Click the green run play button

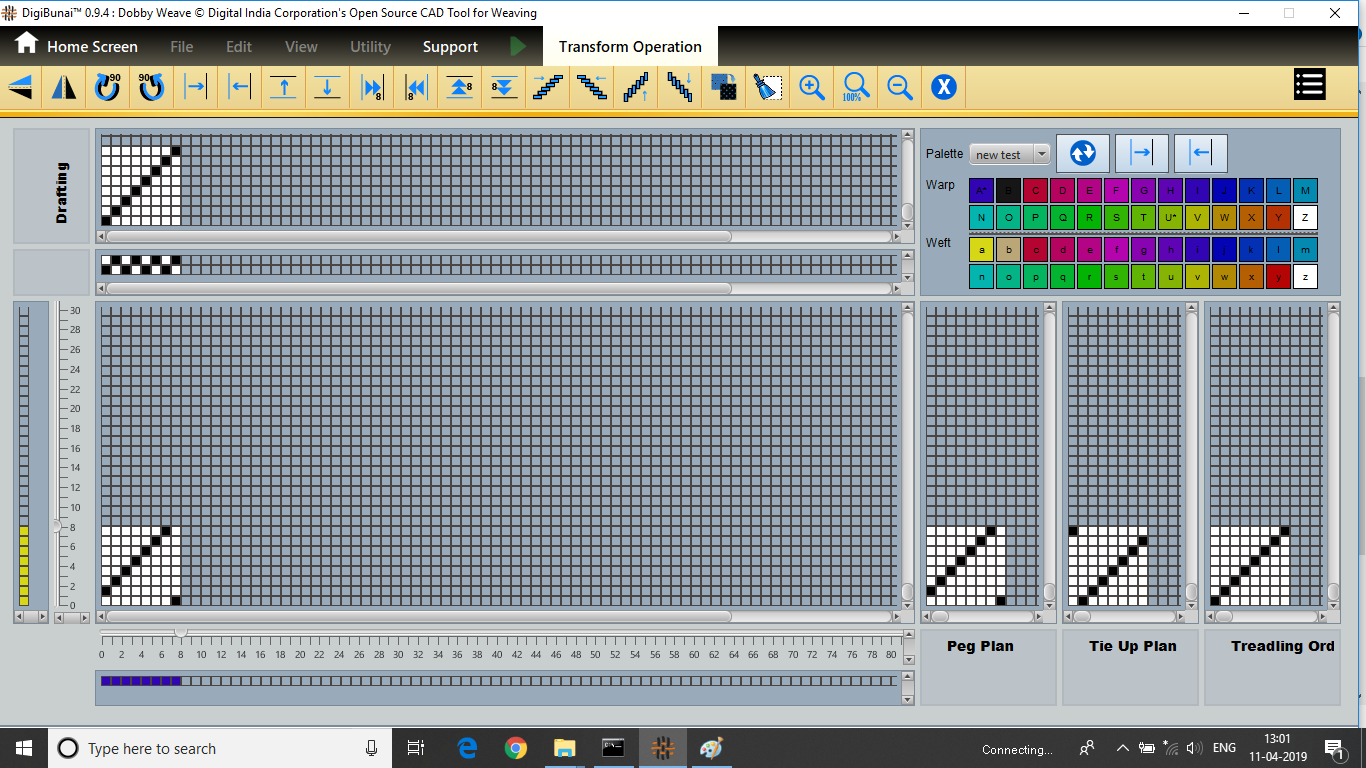[x=517, y=46]
